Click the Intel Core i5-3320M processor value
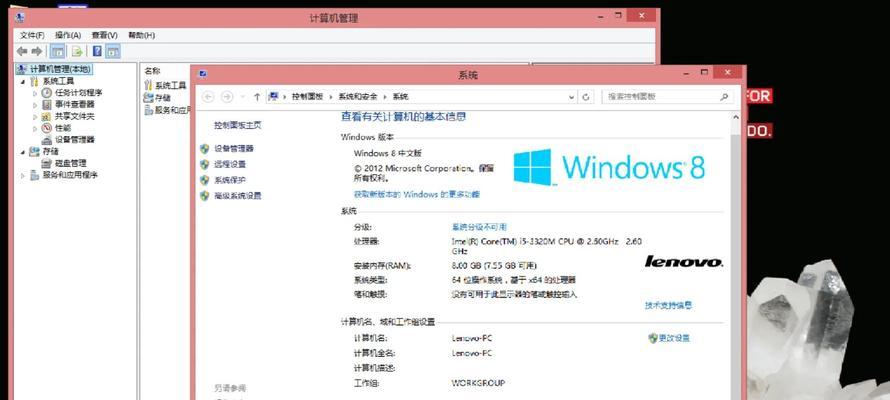The height and width of the screenshot is (400, 890). point(547,246)
